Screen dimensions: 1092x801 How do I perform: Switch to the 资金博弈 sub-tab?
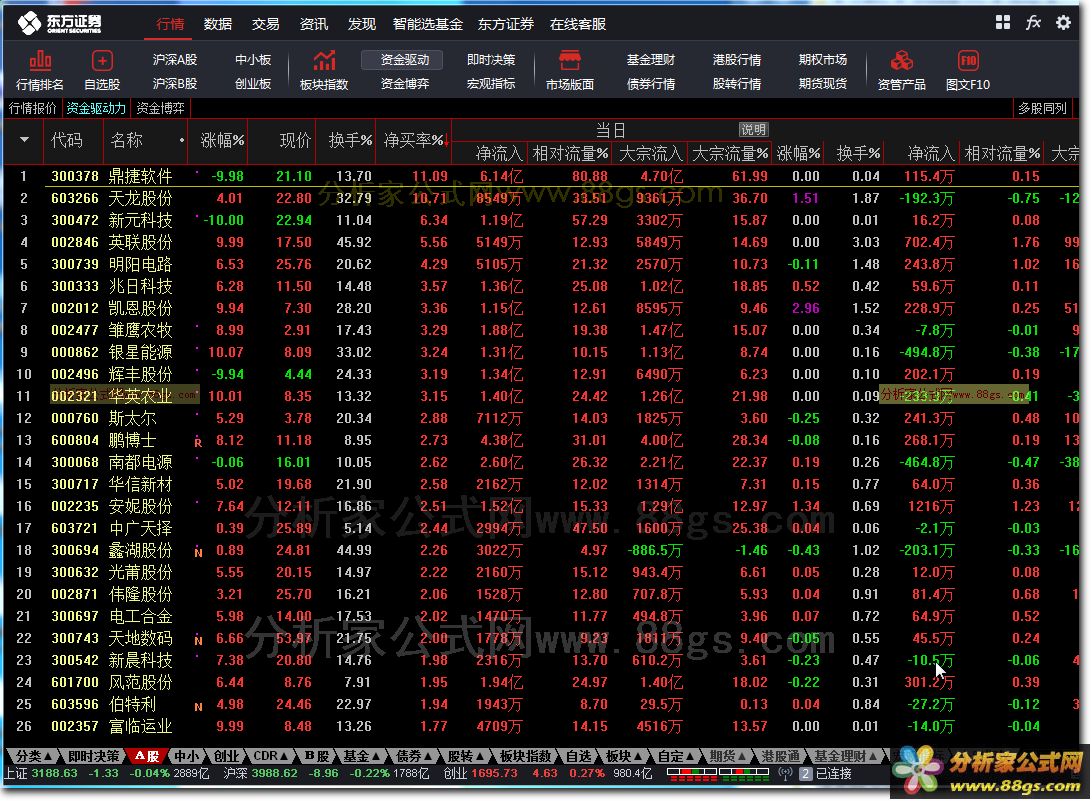pos(160,108)
